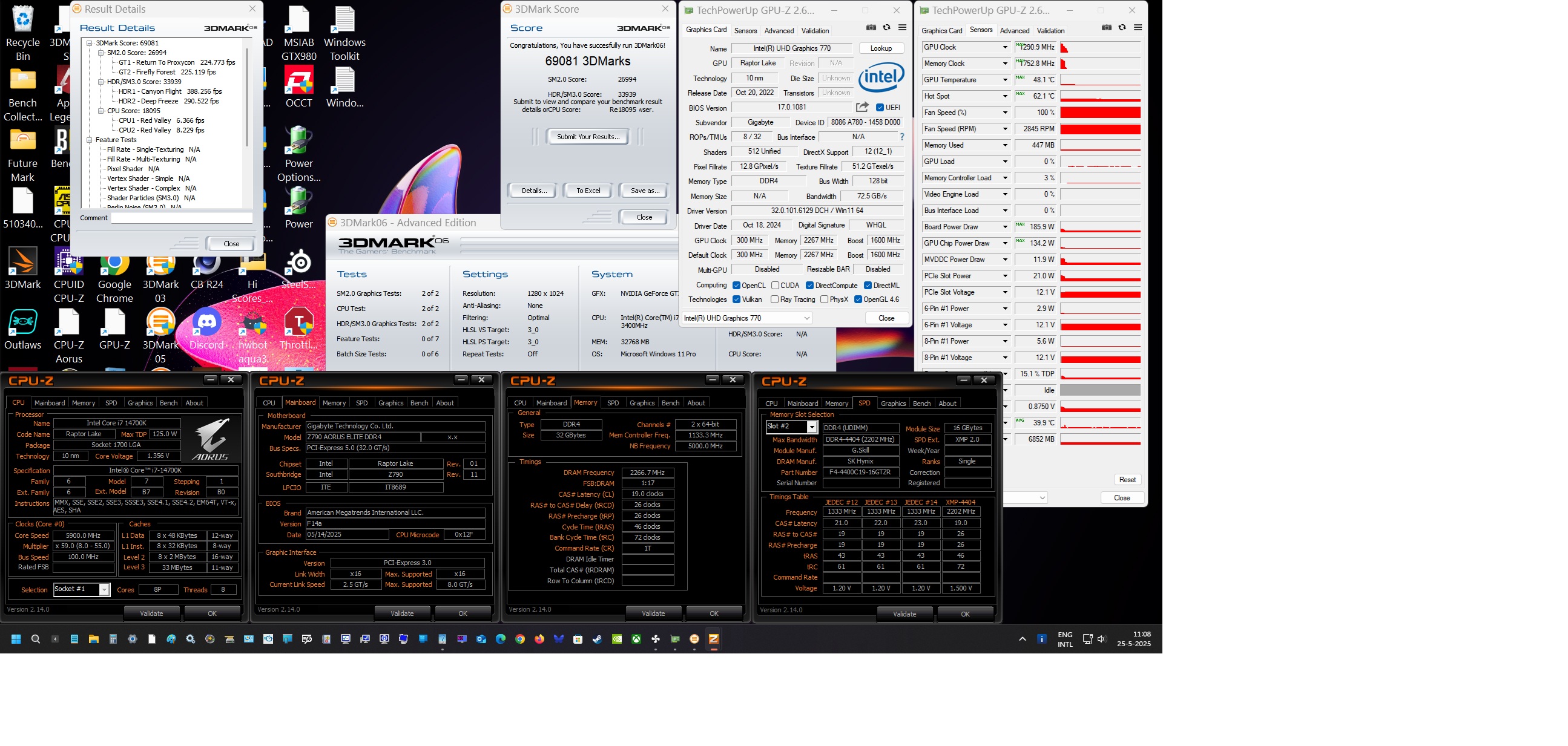Open the Board Power Draw sensor dropdown
Image resolution: width=1568 pixels, height=746 pixels.
click(x=1005, y=227)
